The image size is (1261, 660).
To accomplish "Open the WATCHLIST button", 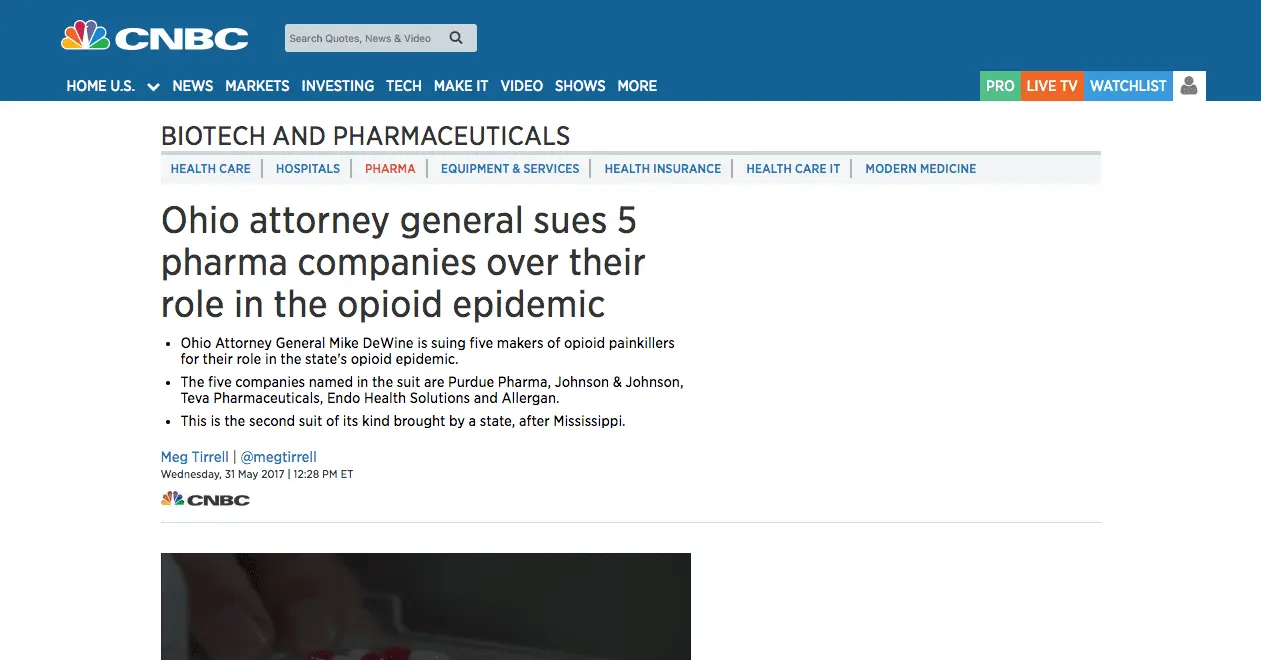I will coord(1128,86).
